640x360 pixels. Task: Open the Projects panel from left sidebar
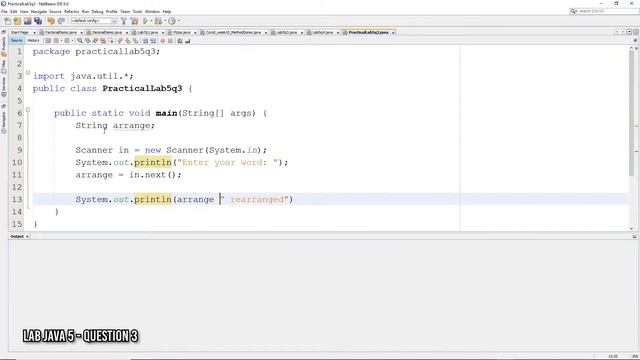point(4,46)
